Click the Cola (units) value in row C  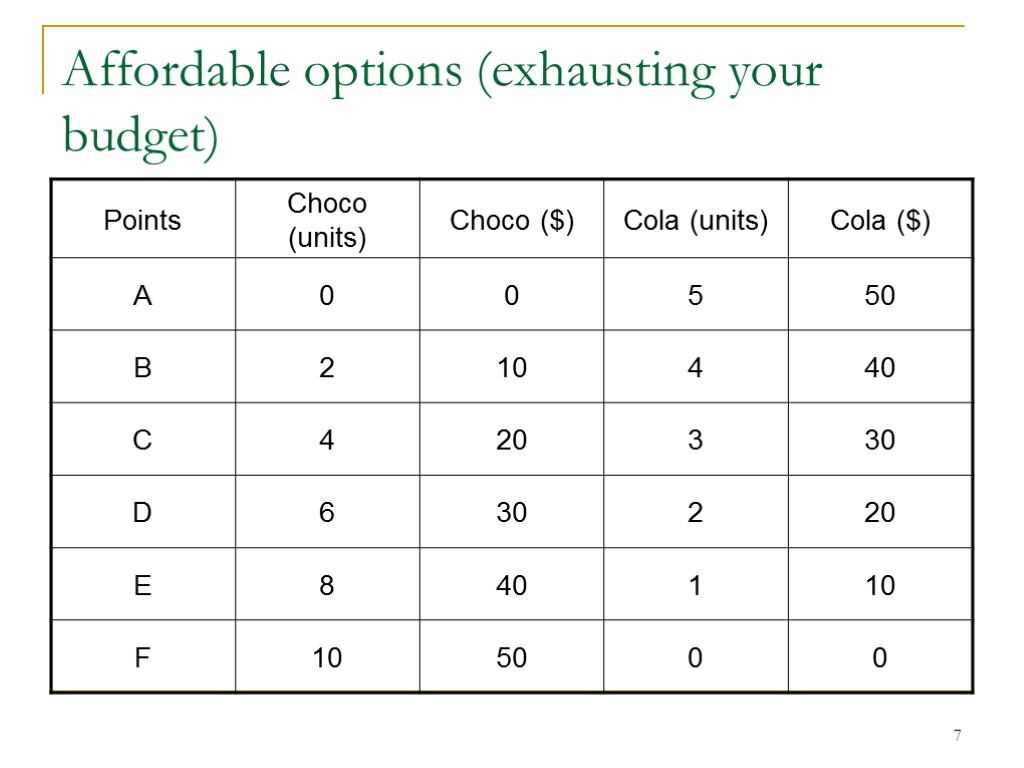coord(695,440)
